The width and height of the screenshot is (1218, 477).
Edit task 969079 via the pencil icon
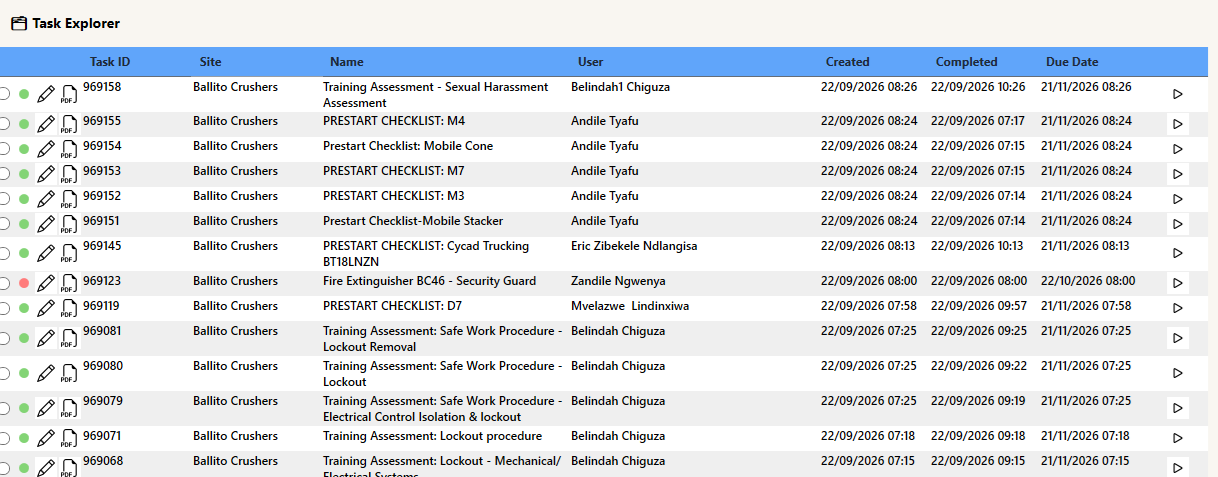pyautogui.click(x=46, y=409)
